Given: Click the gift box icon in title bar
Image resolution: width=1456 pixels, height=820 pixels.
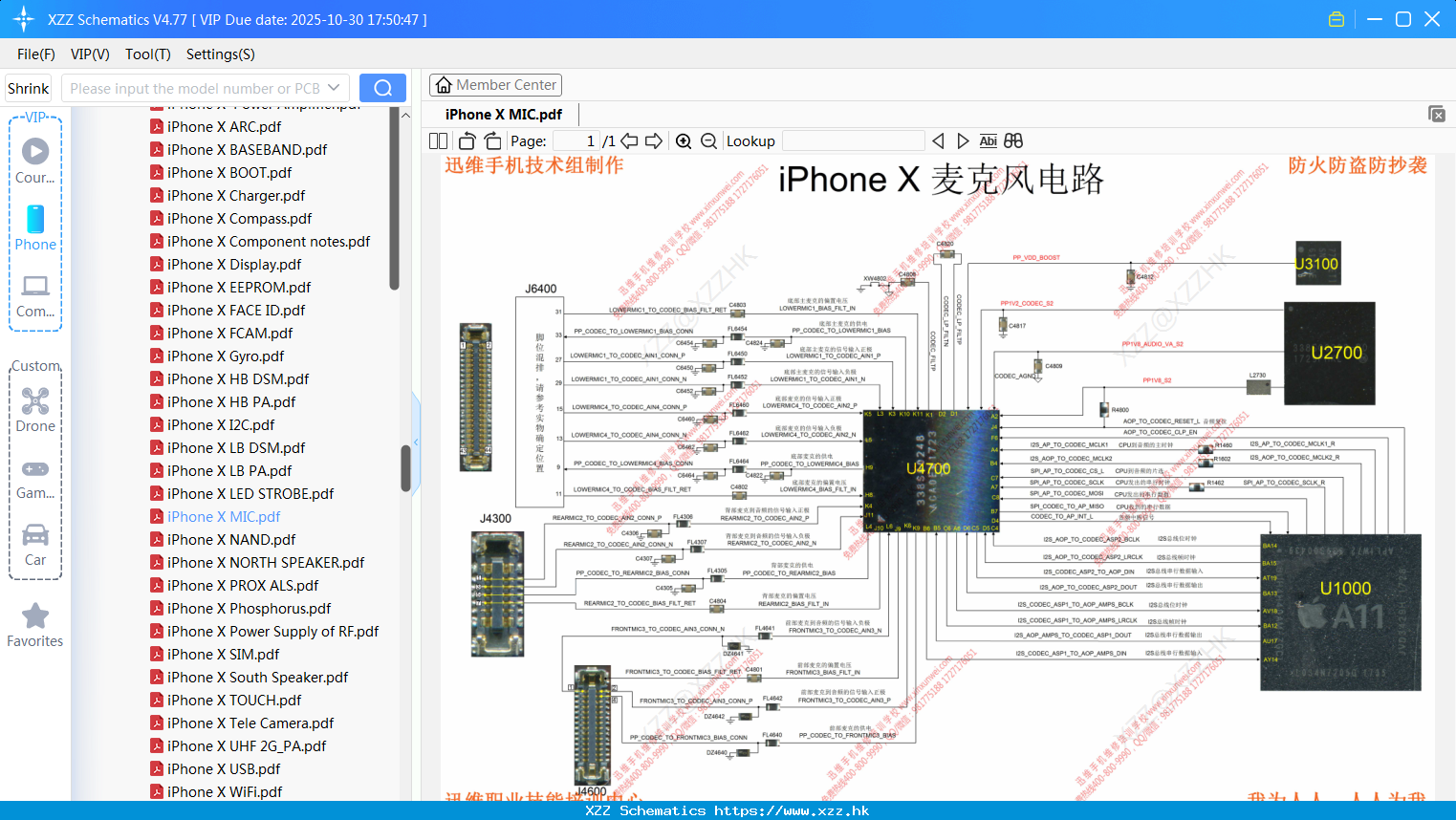Looking at the screenshot, I should (x=1336, y=19).
